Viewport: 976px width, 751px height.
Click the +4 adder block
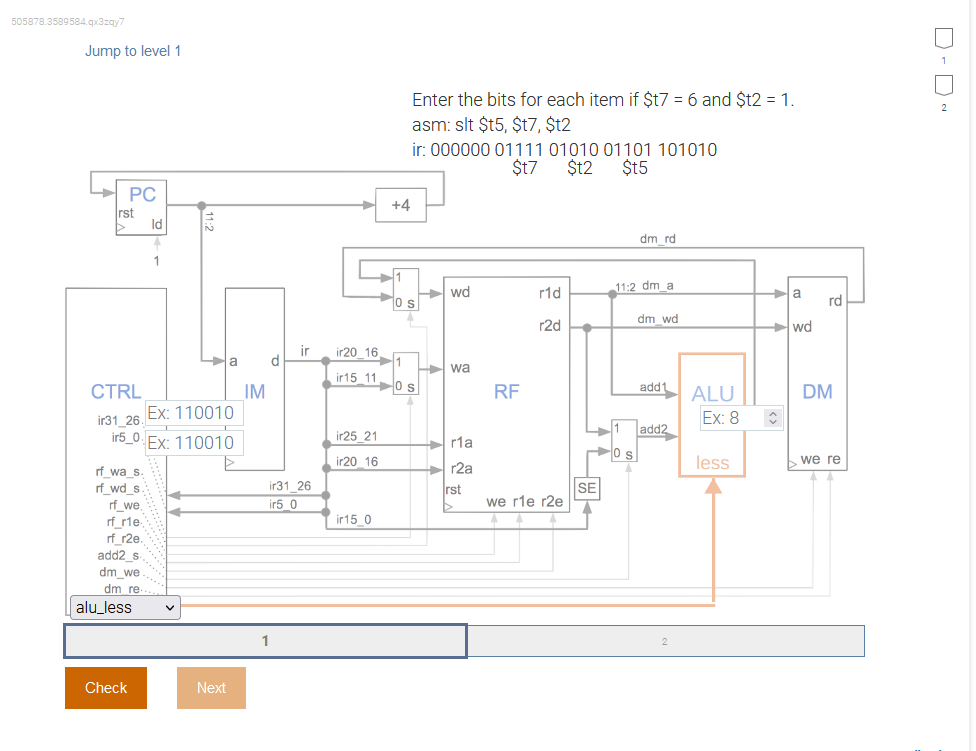point(400,204)
